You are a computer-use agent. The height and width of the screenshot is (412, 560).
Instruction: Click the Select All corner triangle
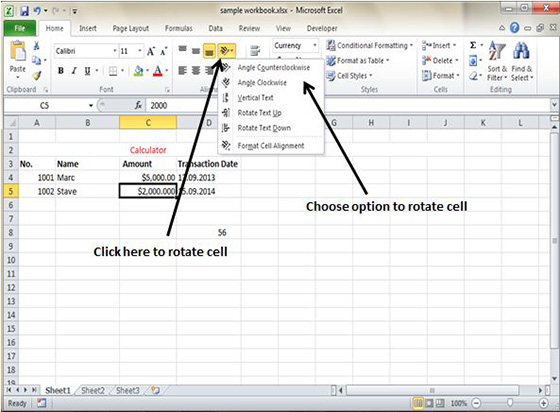point(11,123)
